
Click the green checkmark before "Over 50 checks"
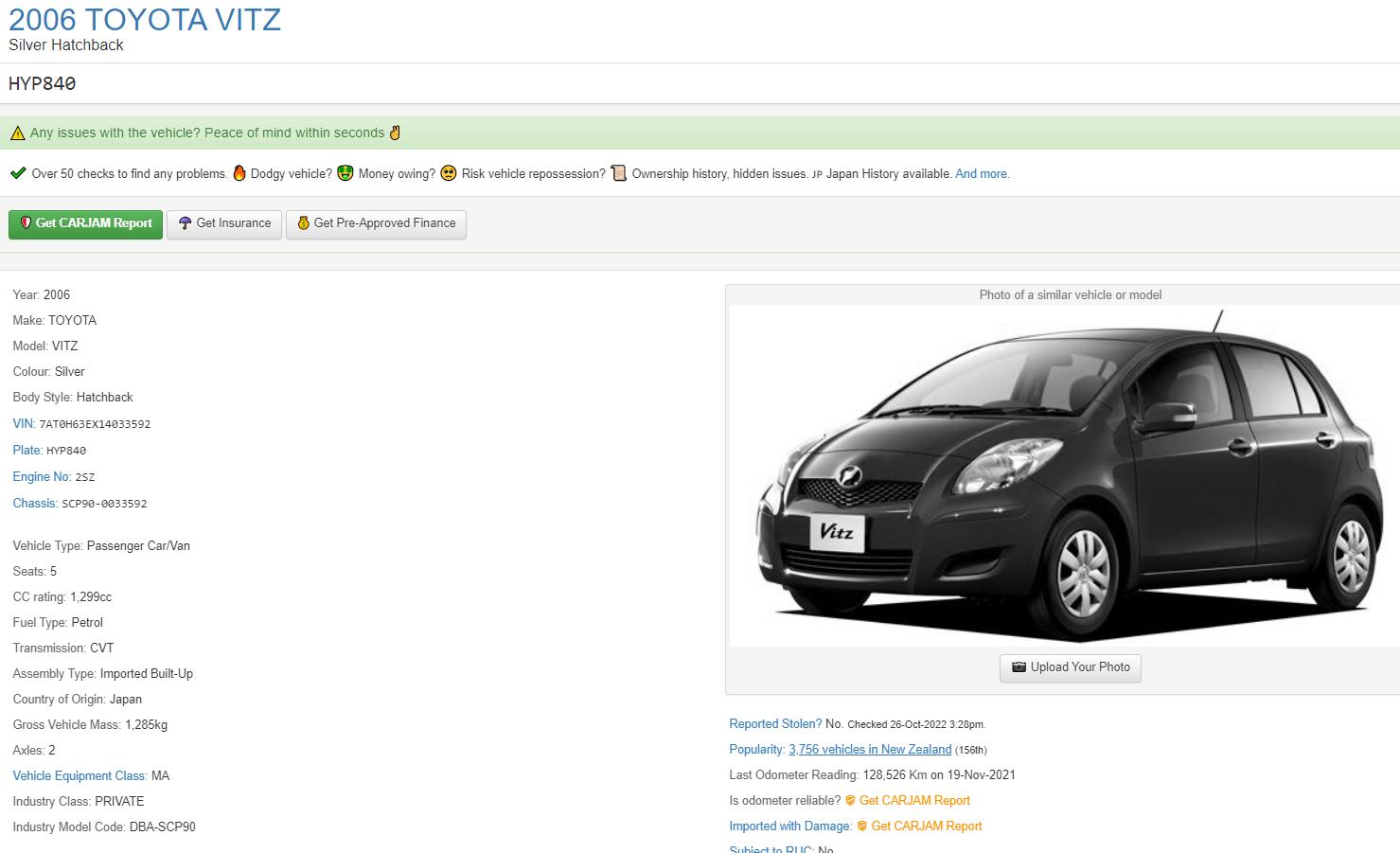click(18, 173)
